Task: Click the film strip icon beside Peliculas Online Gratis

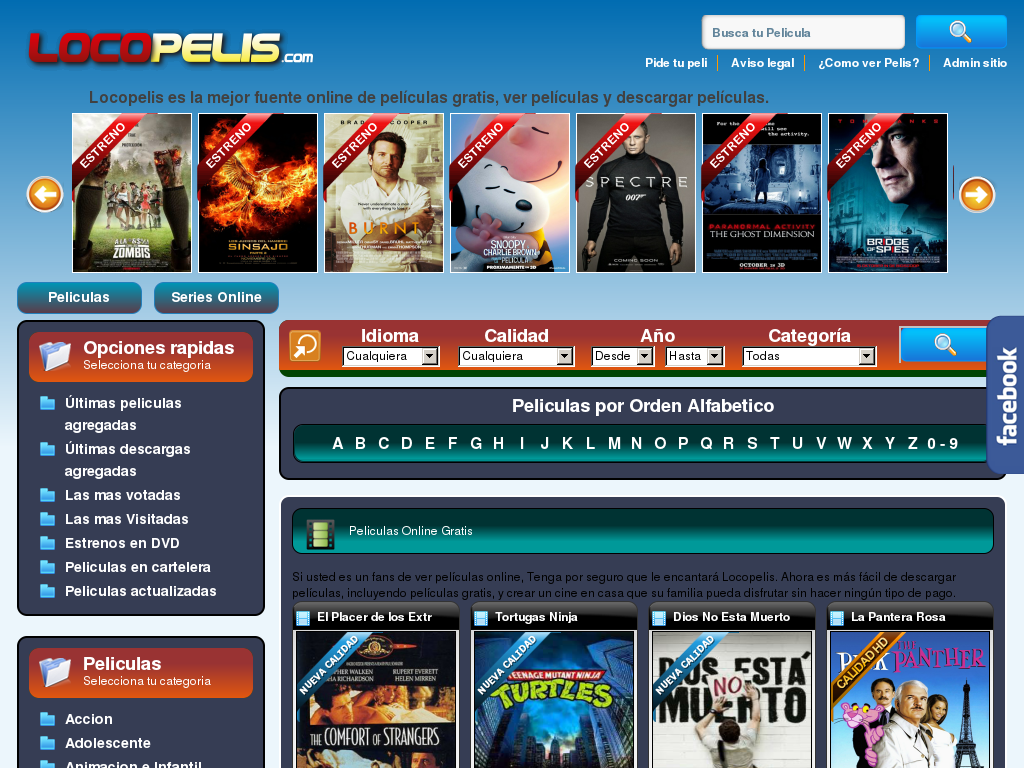Action: click(320, 534)
